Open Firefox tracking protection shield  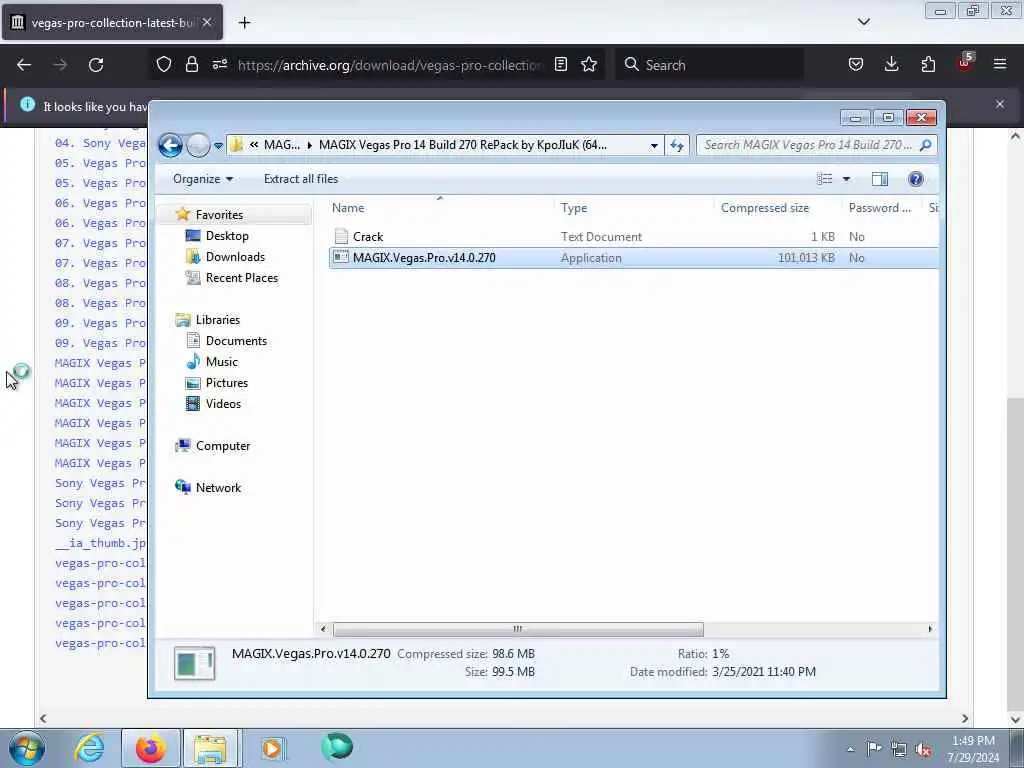[x=164, y=64]
